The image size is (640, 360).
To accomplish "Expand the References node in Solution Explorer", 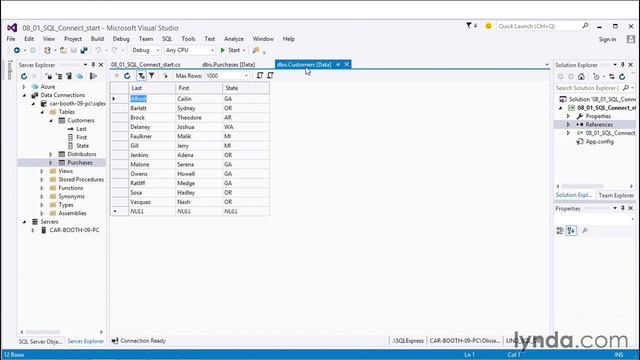I will pos(568,124).
